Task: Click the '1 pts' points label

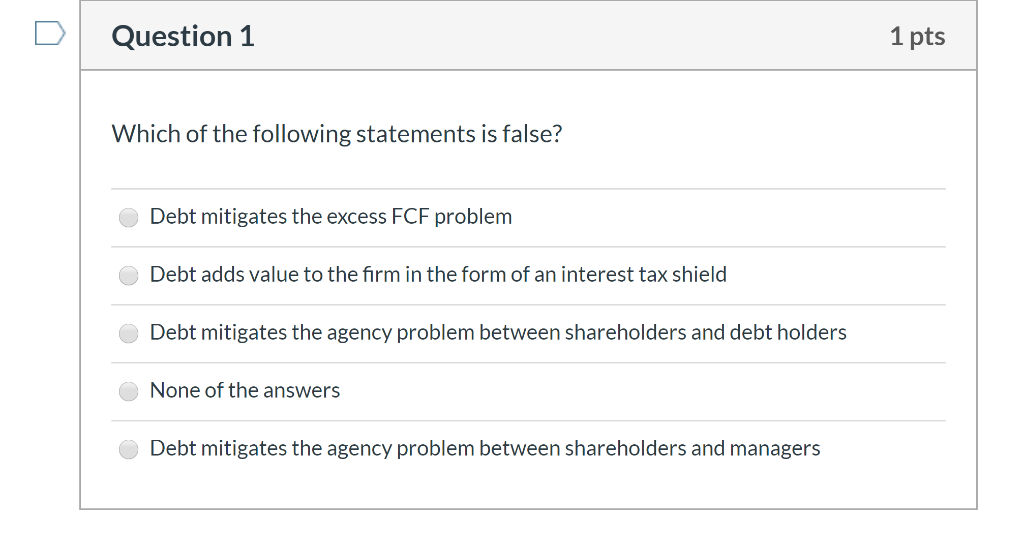Action: click(x=918, y=36)
